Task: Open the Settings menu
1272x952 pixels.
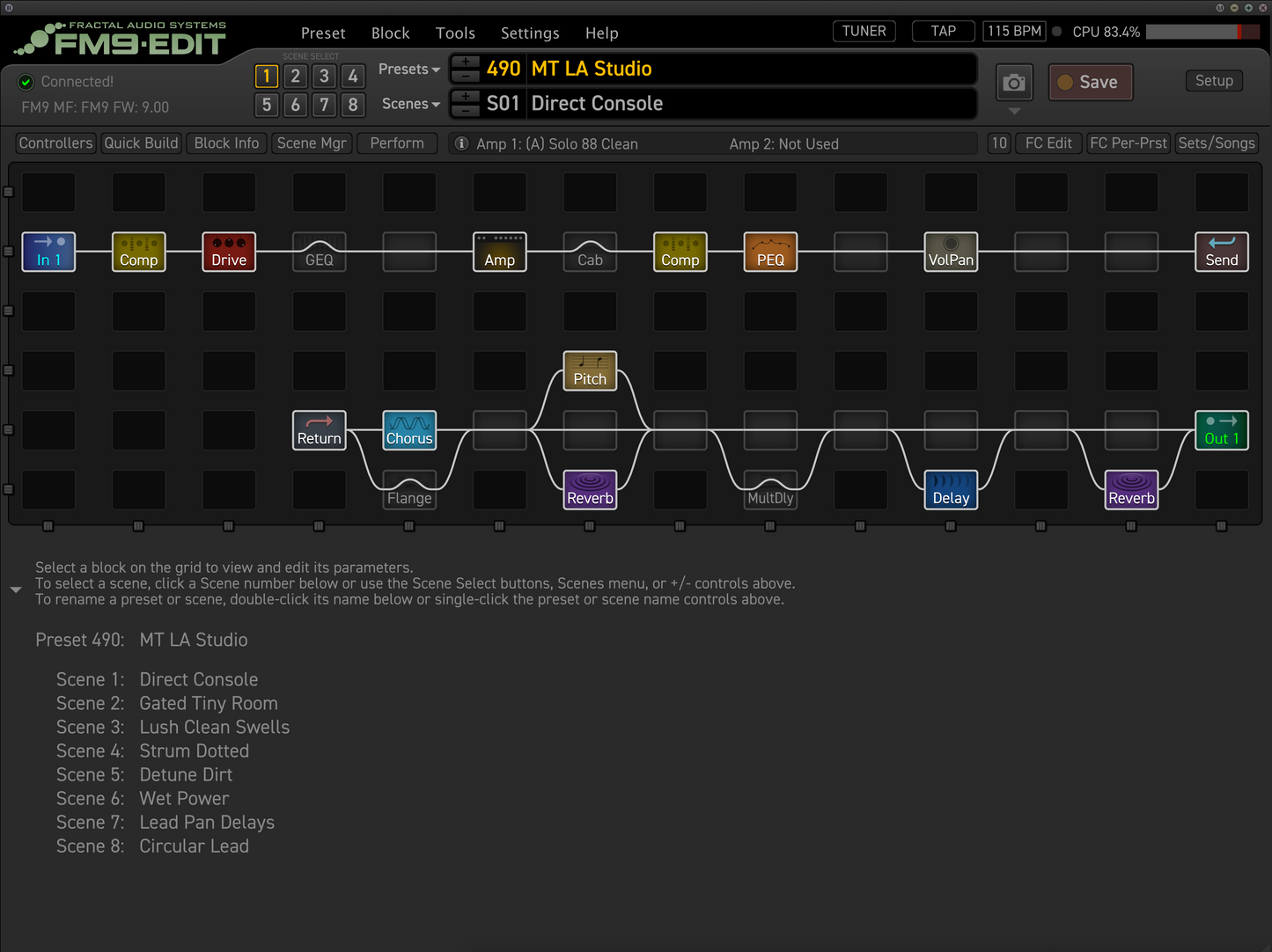Action: pyautogui.click(x=530, y=33)
